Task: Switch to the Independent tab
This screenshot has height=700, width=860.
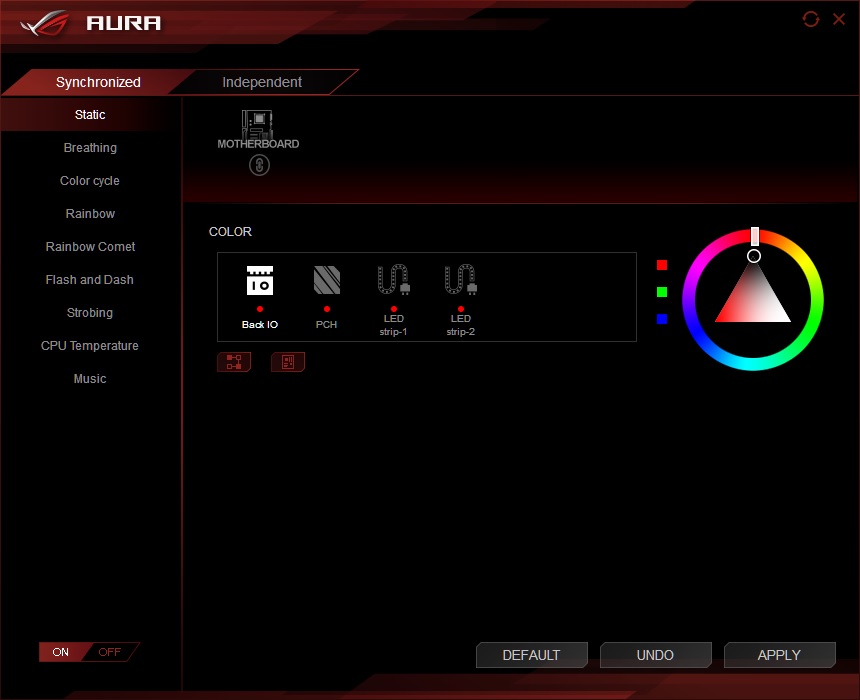Action: tap(262, 82)
